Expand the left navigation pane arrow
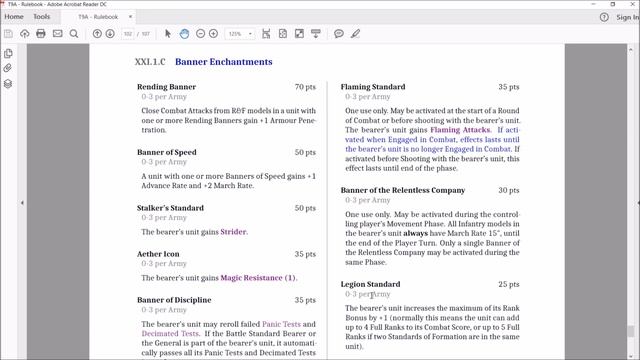This screenshot has width=640, height=360. coord(22,203)
